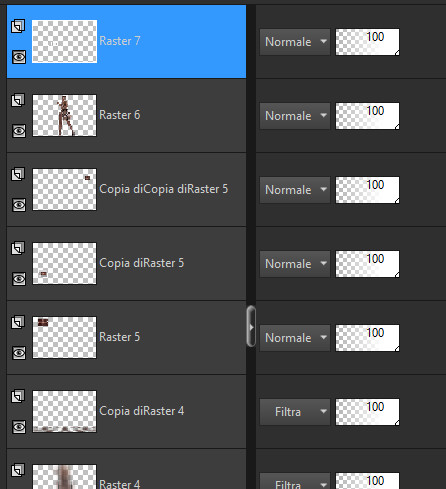Hide the Raster 7 layer with eye icon
Image resolution: width=446 pixels, height=489 pixels.
pyautogui.click(x=19, y=57)
